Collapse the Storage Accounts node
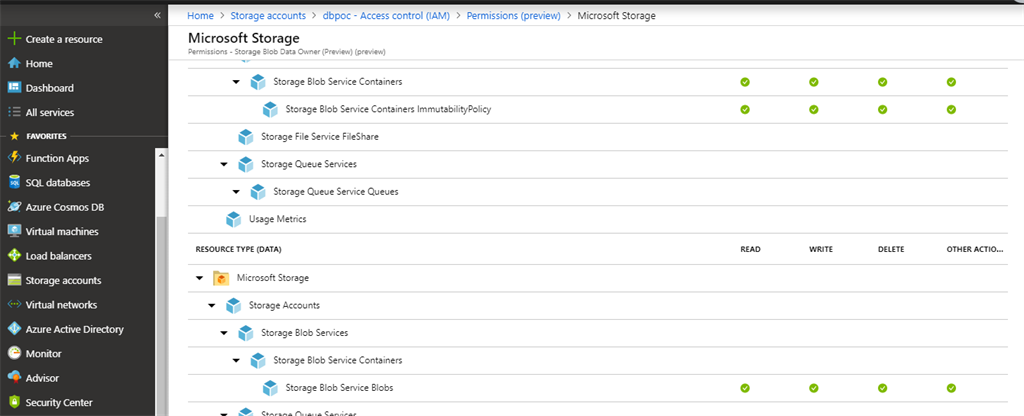Viewport: 1024px width, 416px height. coord(212,306)
